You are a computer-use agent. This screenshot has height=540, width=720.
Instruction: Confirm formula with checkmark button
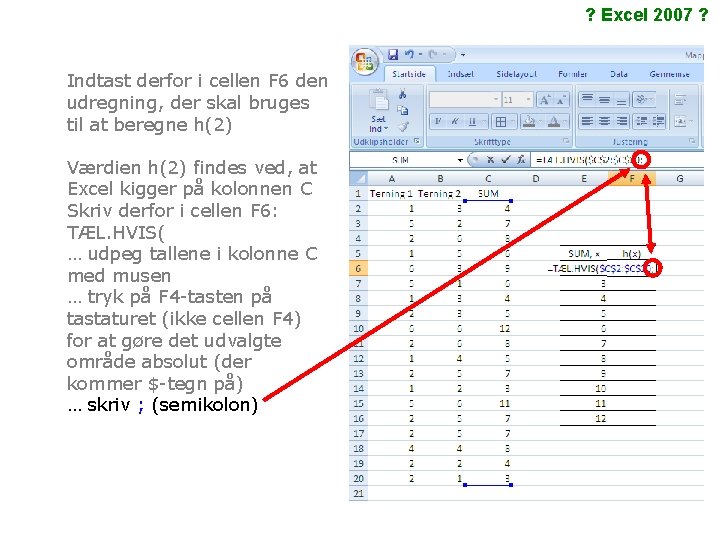tap(506, 160)
